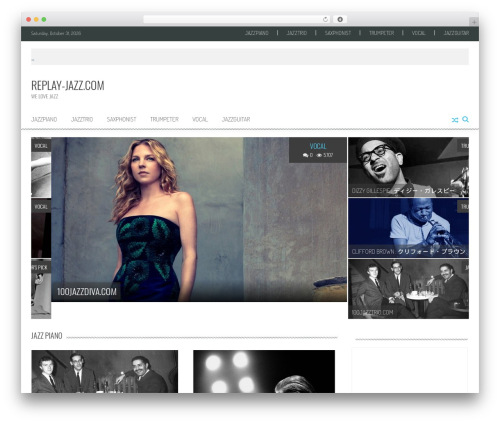Click the JAZZ PIANO section heading

point(47,336)
